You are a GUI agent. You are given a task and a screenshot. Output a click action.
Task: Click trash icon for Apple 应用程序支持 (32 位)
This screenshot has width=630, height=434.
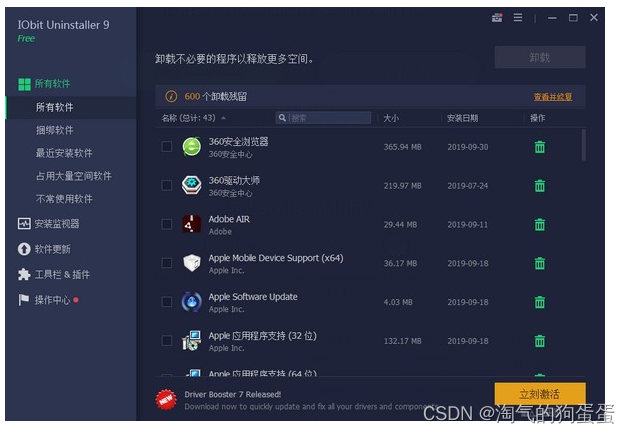[540, 341]
